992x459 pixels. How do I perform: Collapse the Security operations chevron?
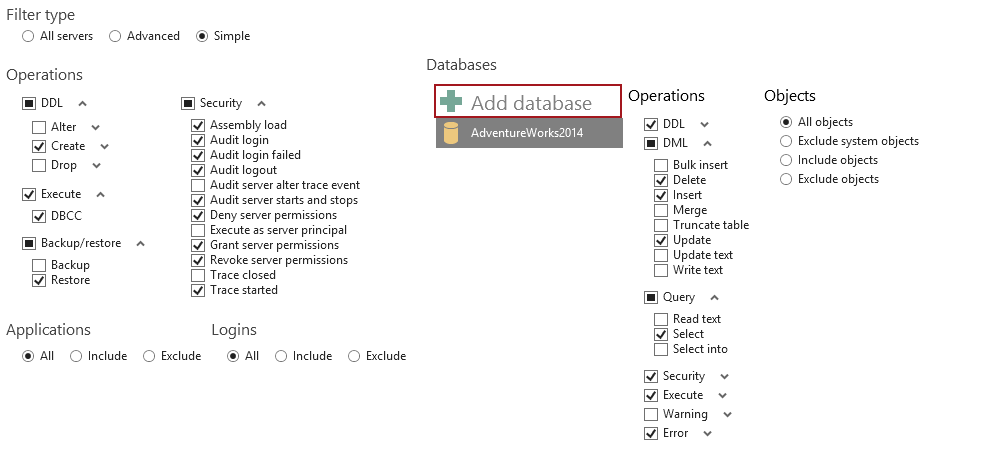coord(261,103)
